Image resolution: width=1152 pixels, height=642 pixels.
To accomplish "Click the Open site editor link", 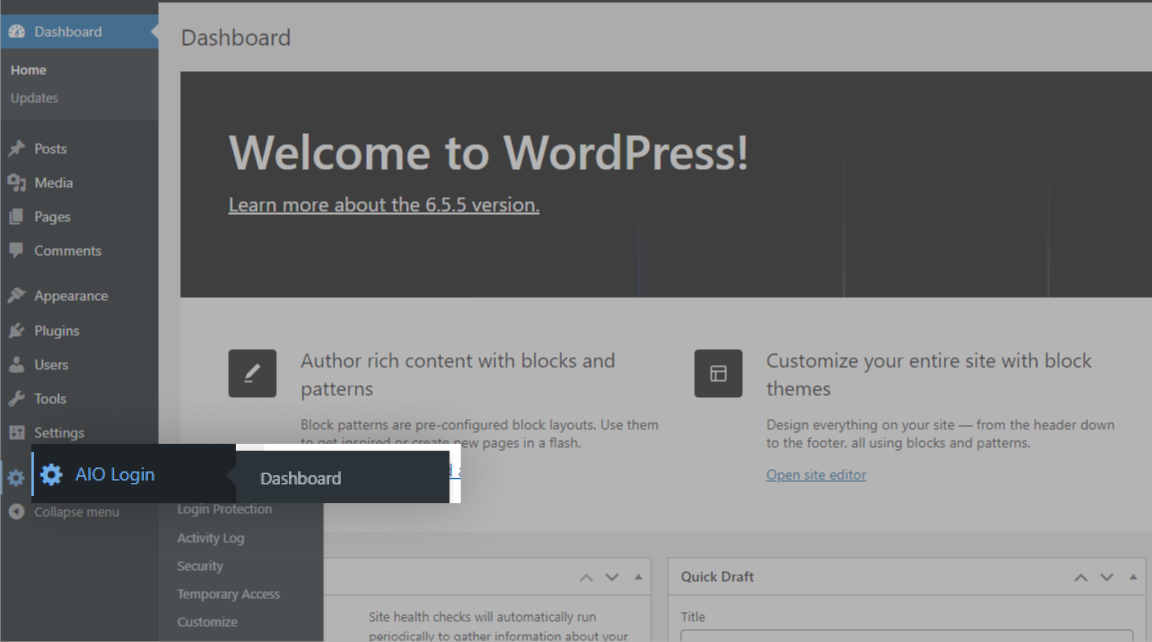I will (x=816, y=475).
